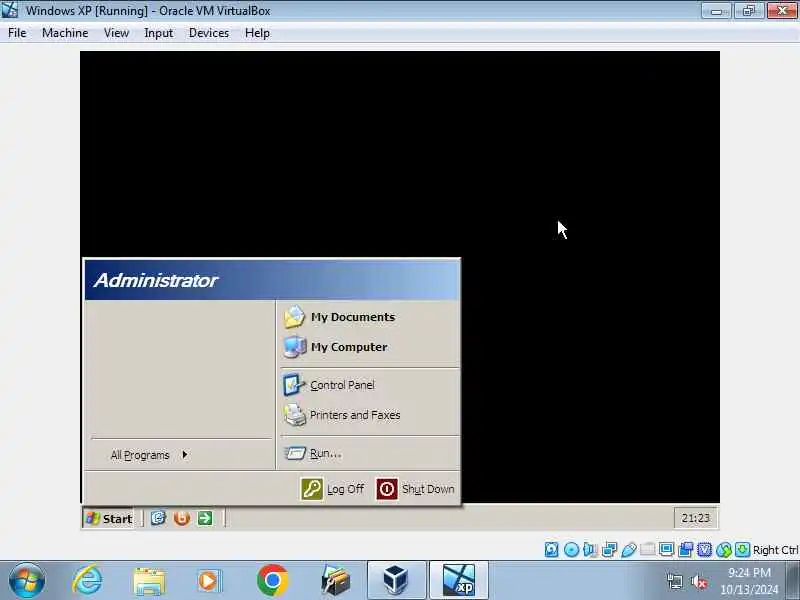Click the Right Ctrl host key label
800x600 pixels.
click(x=776, y=550)
